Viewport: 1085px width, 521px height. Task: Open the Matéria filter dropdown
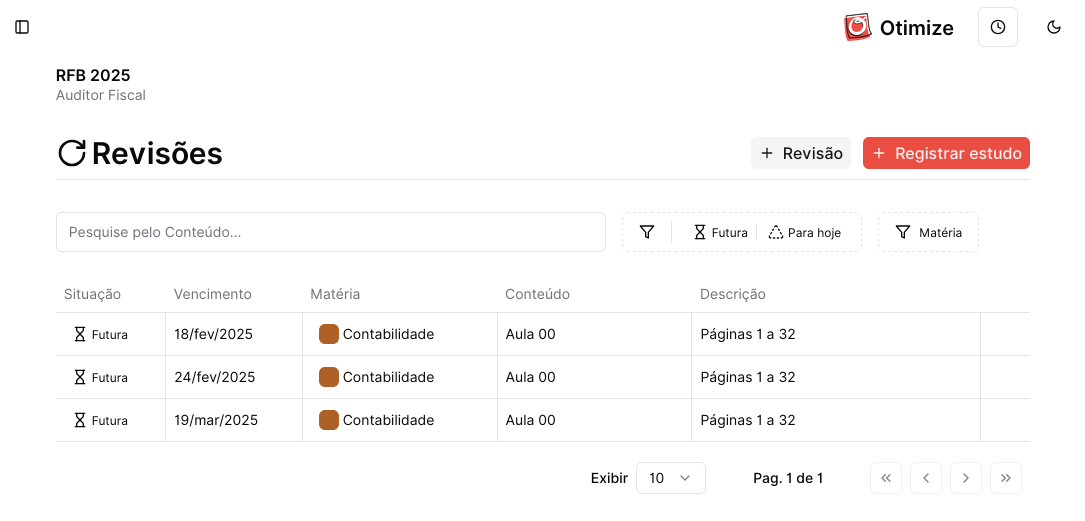point(928,232)
